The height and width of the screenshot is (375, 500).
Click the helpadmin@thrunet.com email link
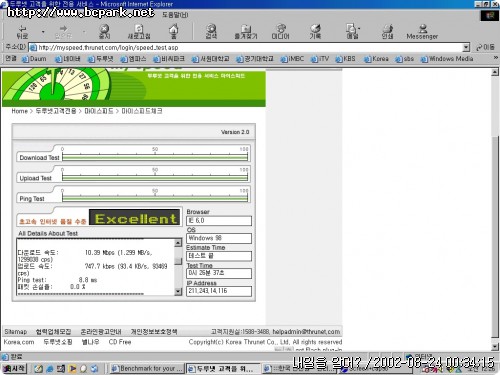click(x=306, y=332)
